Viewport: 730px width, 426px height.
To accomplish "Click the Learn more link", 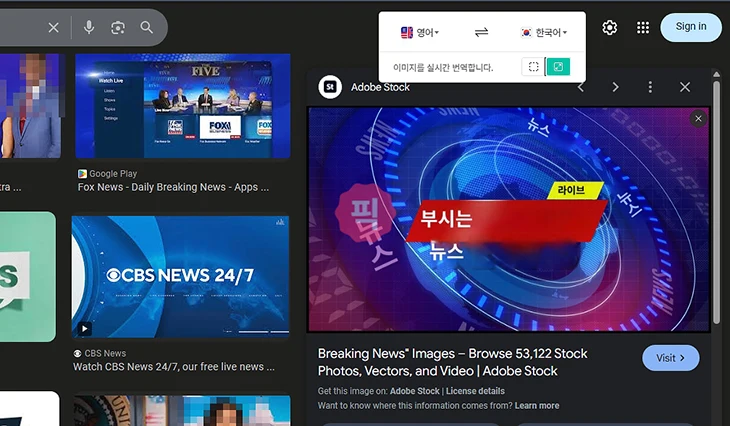I will [x=537, y=406].
